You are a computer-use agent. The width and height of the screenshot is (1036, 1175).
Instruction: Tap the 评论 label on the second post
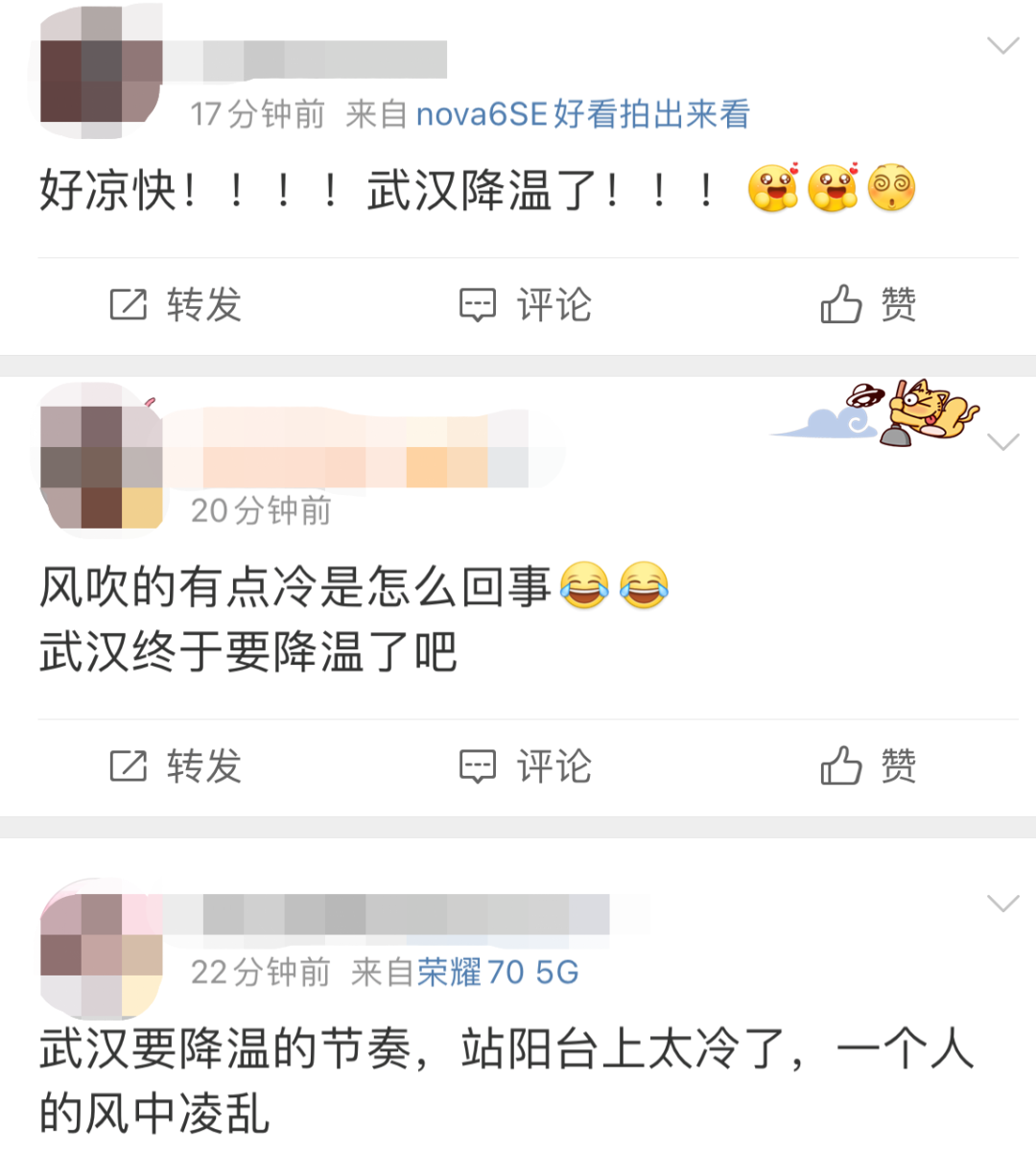pos(554,766)
